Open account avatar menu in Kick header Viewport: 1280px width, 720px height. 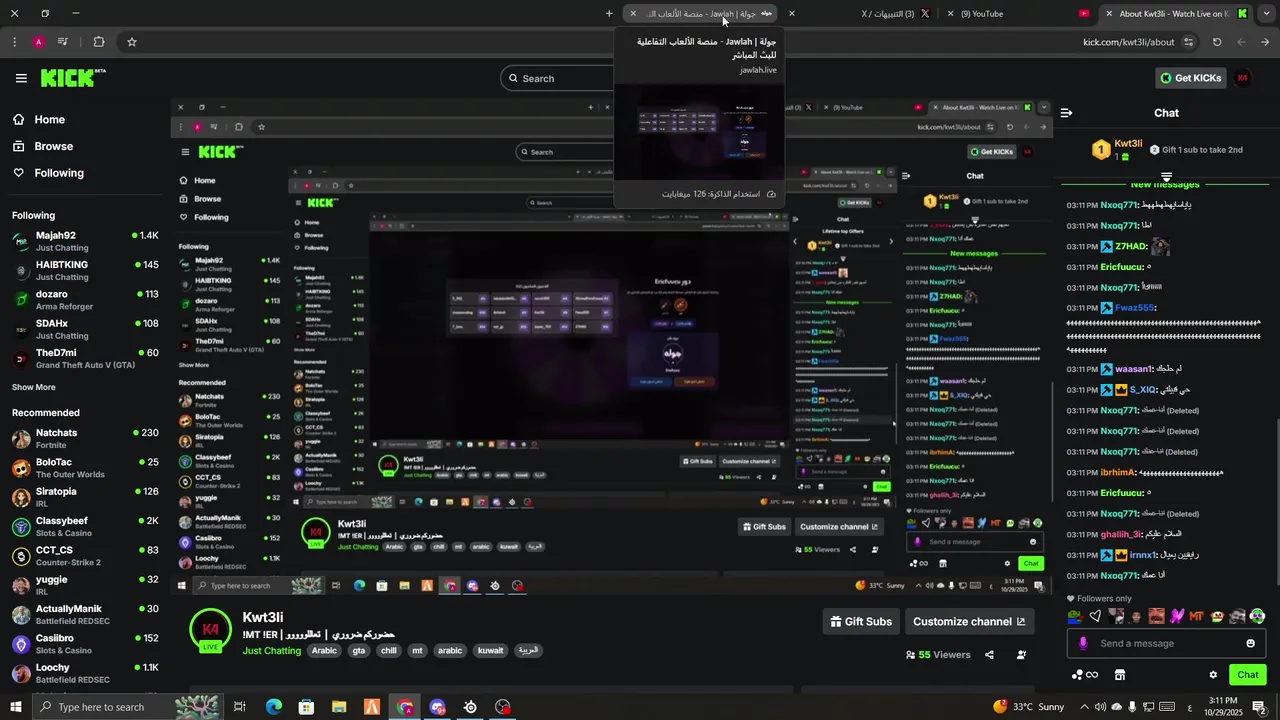1243,78
